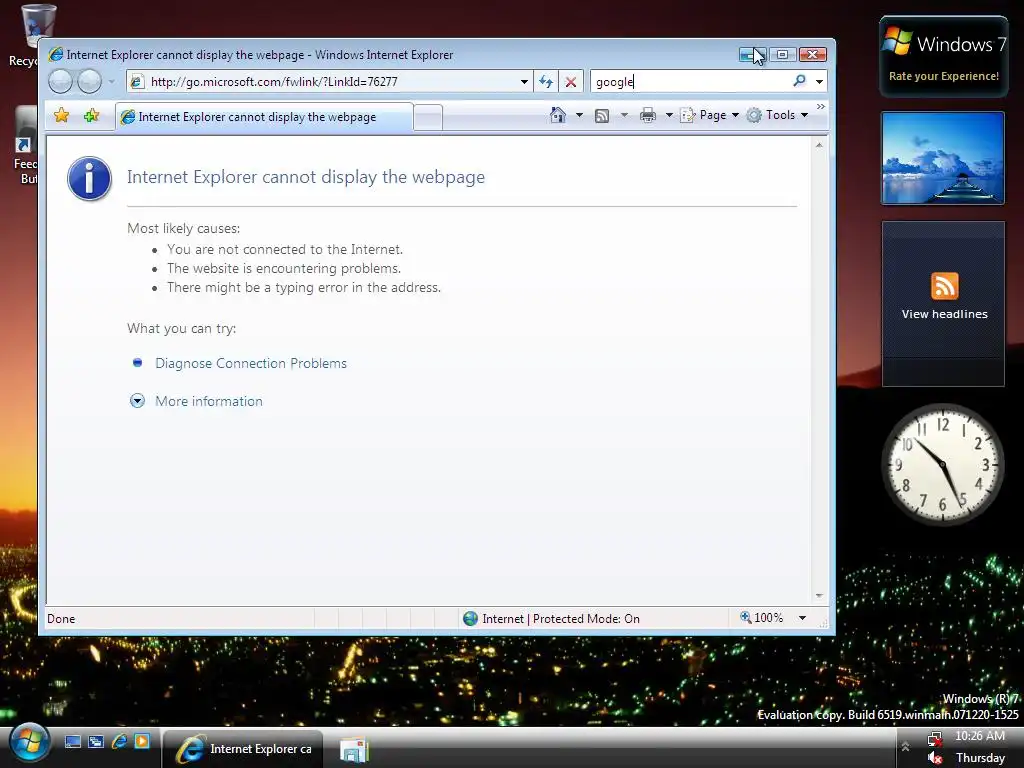Show hidden tray icons chevron
This screenshot has width=1024, height=768.
point(905,746)
